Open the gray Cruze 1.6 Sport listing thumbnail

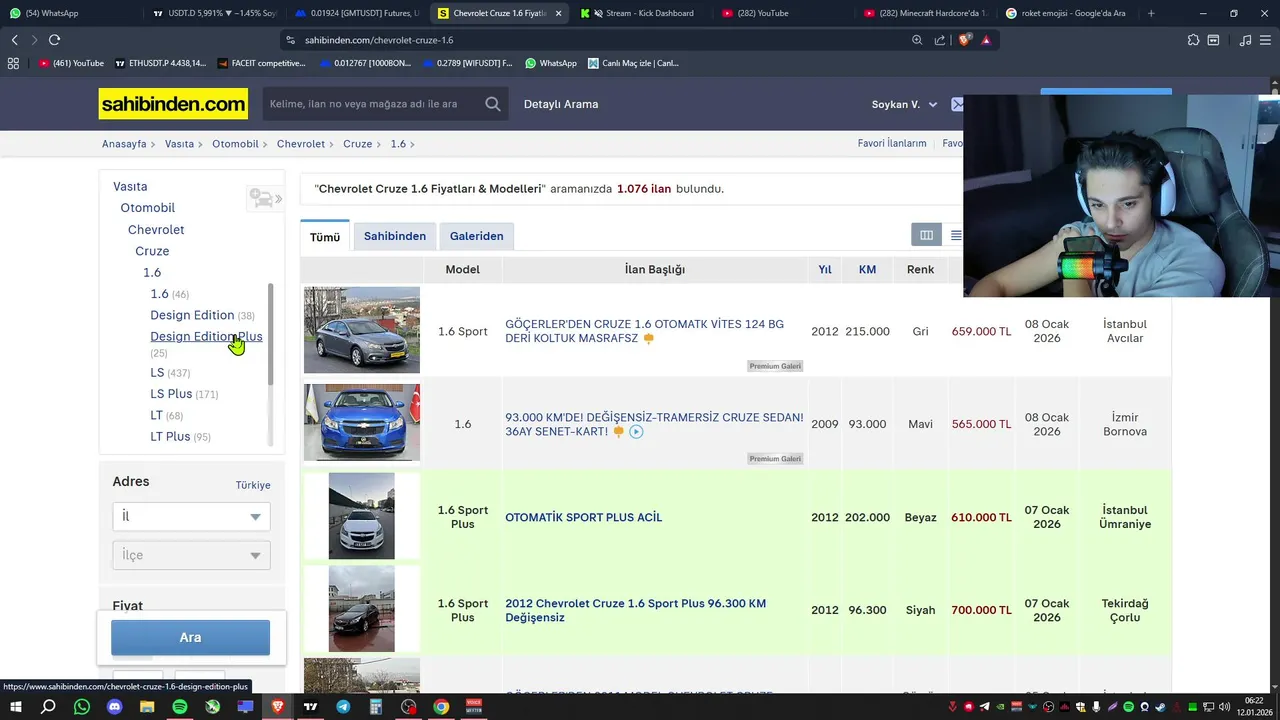(362, 330)
